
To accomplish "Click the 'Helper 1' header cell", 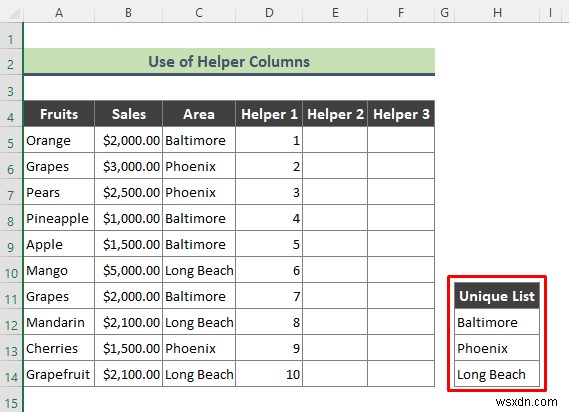I will (x=269, y=114).
